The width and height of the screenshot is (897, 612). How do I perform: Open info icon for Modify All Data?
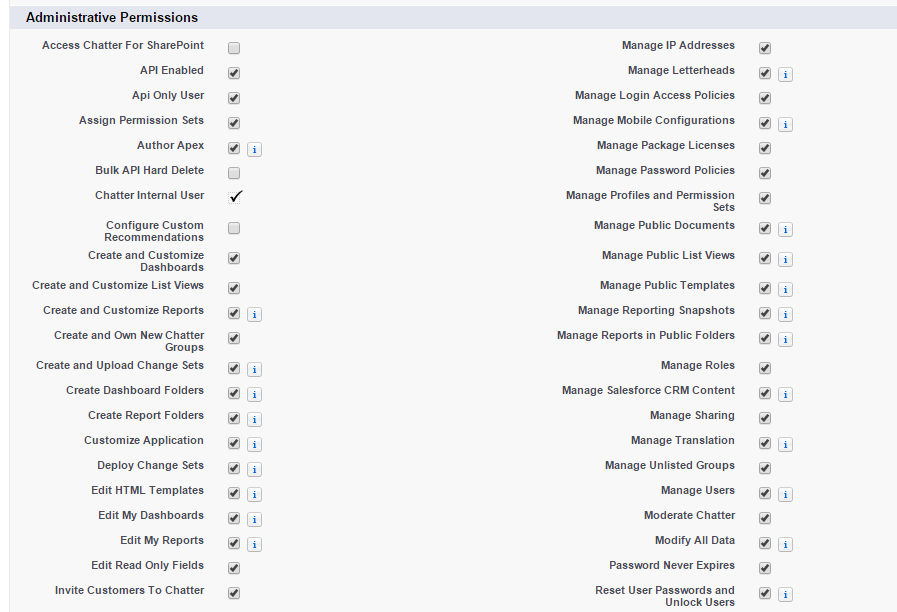click(x=785, y=545)
